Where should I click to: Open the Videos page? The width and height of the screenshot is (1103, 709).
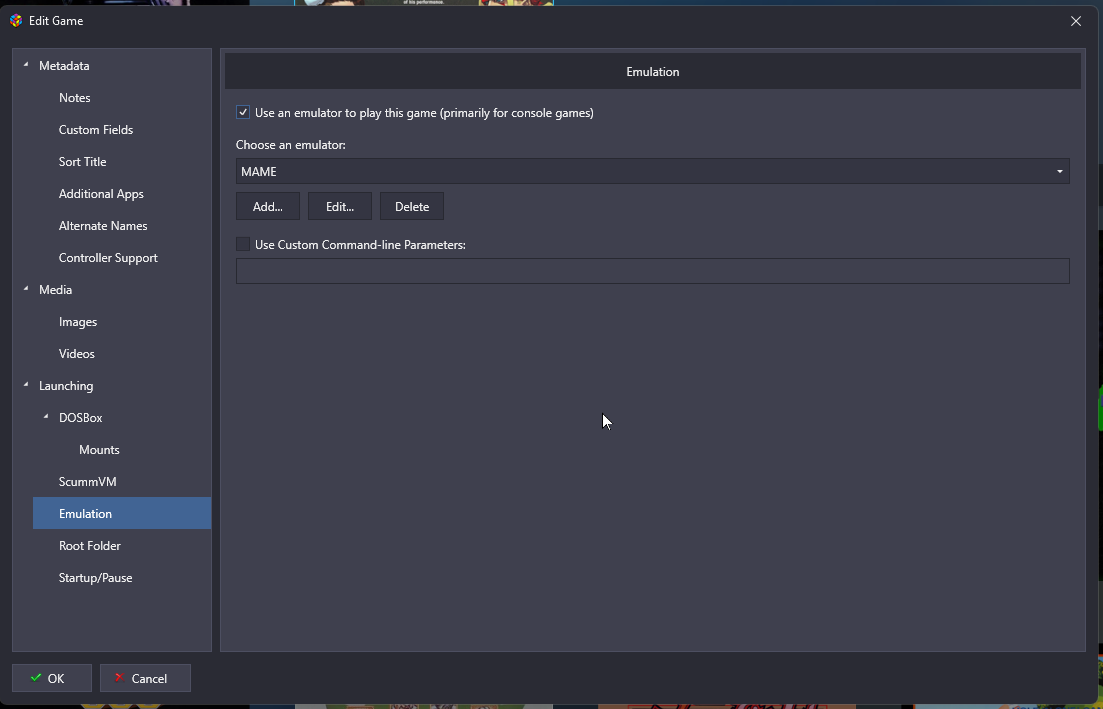pos(77,354)
